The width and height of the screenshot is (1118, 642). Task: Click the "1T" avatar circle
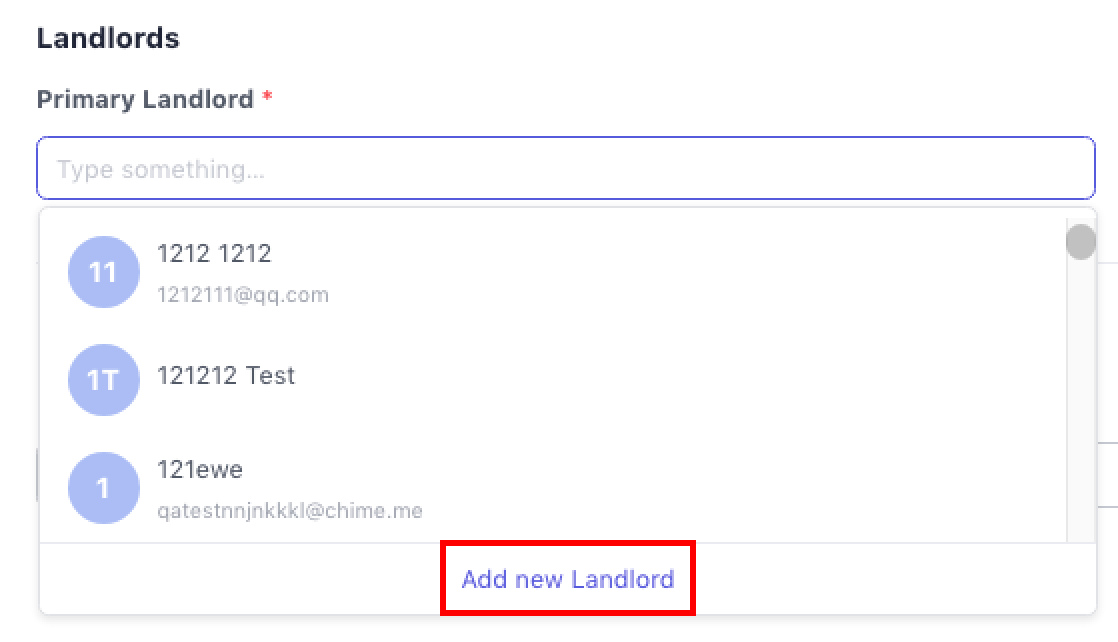[103, 380]
